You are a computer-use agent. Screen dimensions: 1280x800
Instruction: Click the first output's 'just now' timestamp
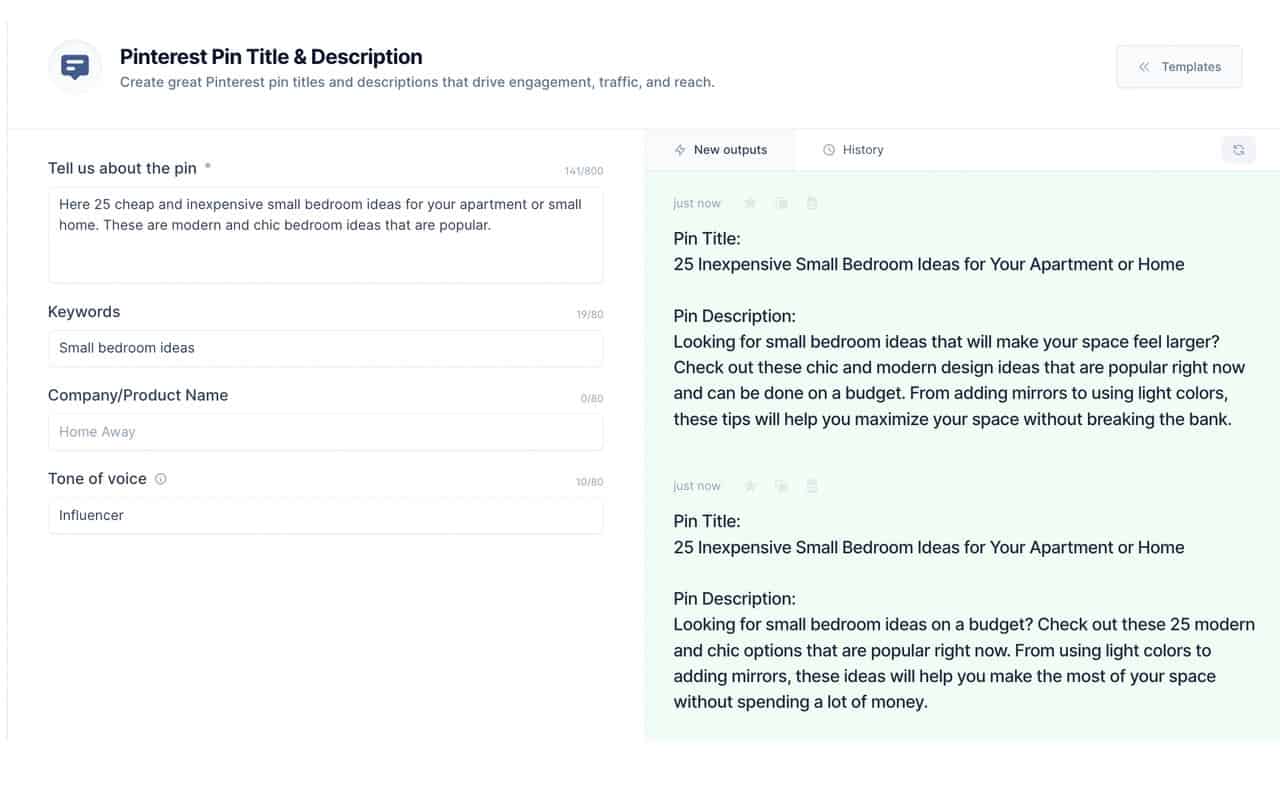pos(697,203)
